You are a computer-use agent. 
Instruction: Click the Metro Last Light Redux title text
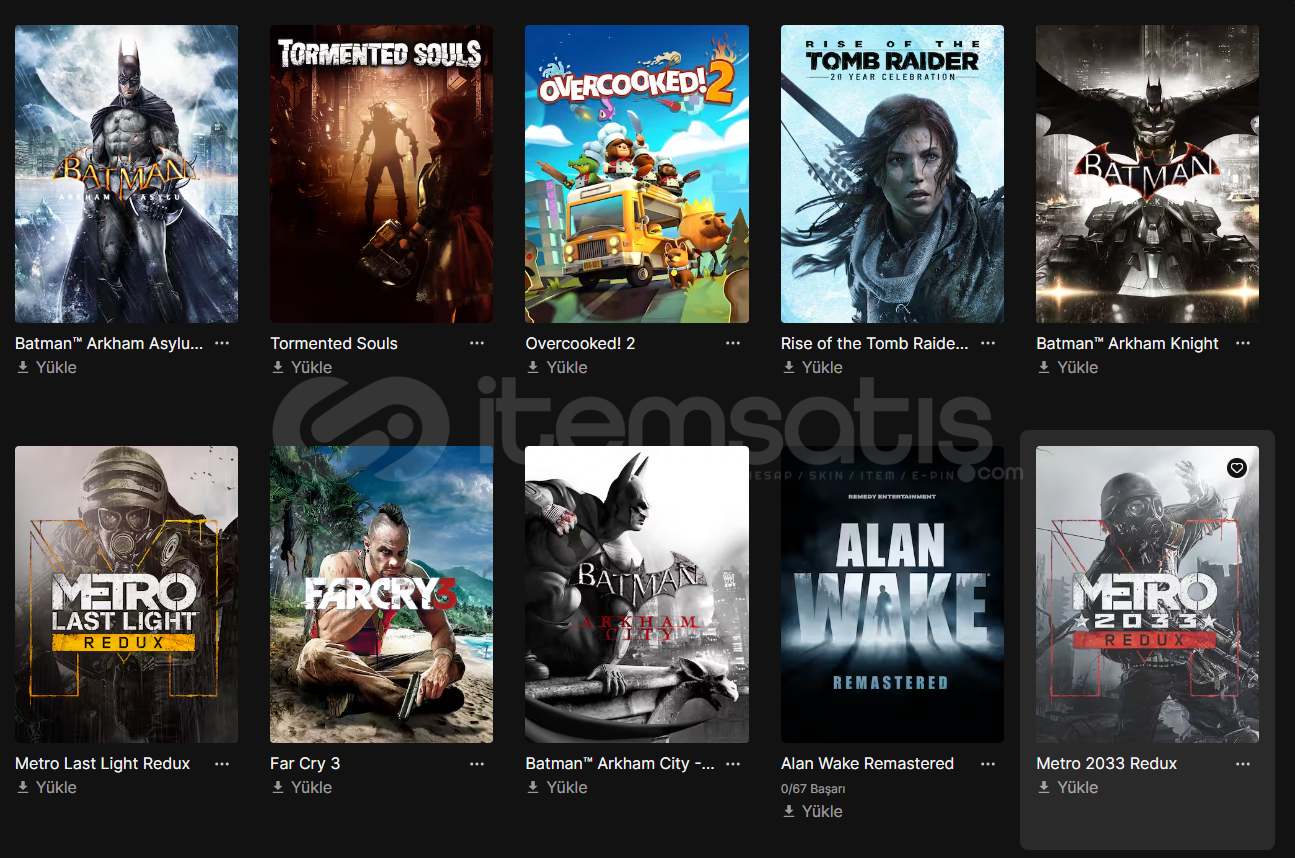click(x=102, y=763)
